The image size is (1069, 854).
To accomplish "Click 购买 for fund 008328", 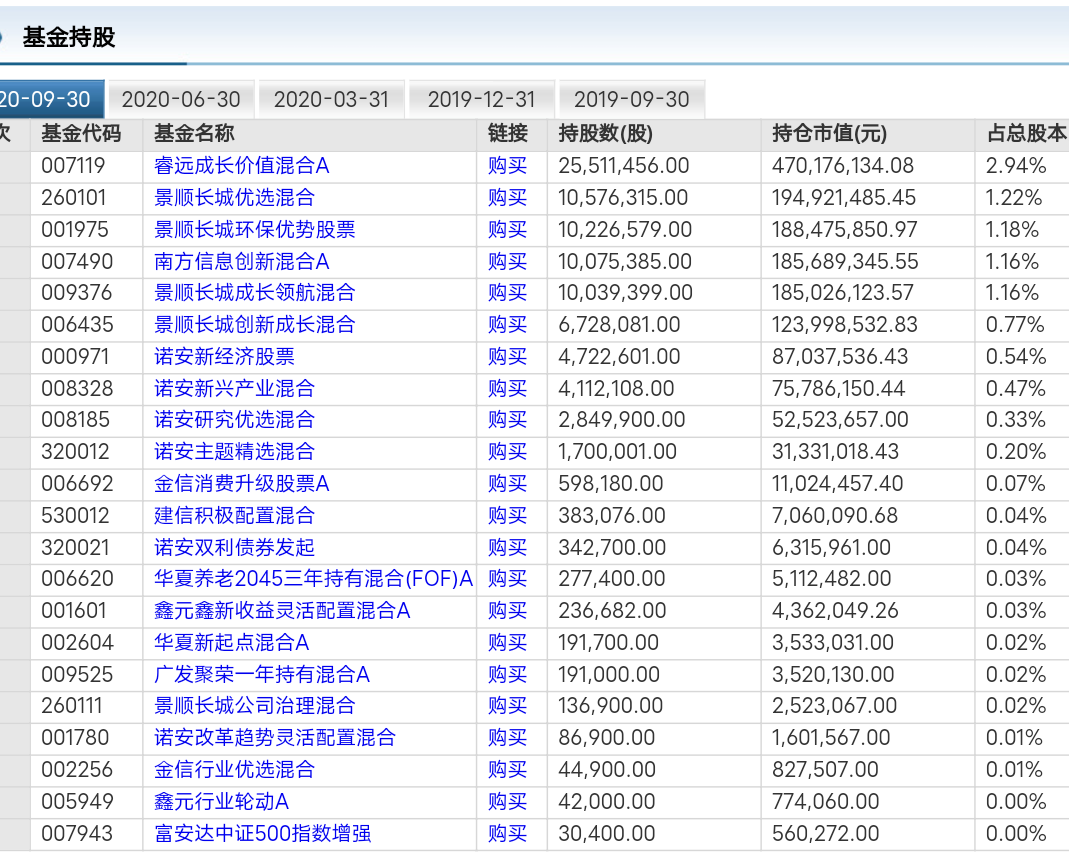I will tap(508, 389).
